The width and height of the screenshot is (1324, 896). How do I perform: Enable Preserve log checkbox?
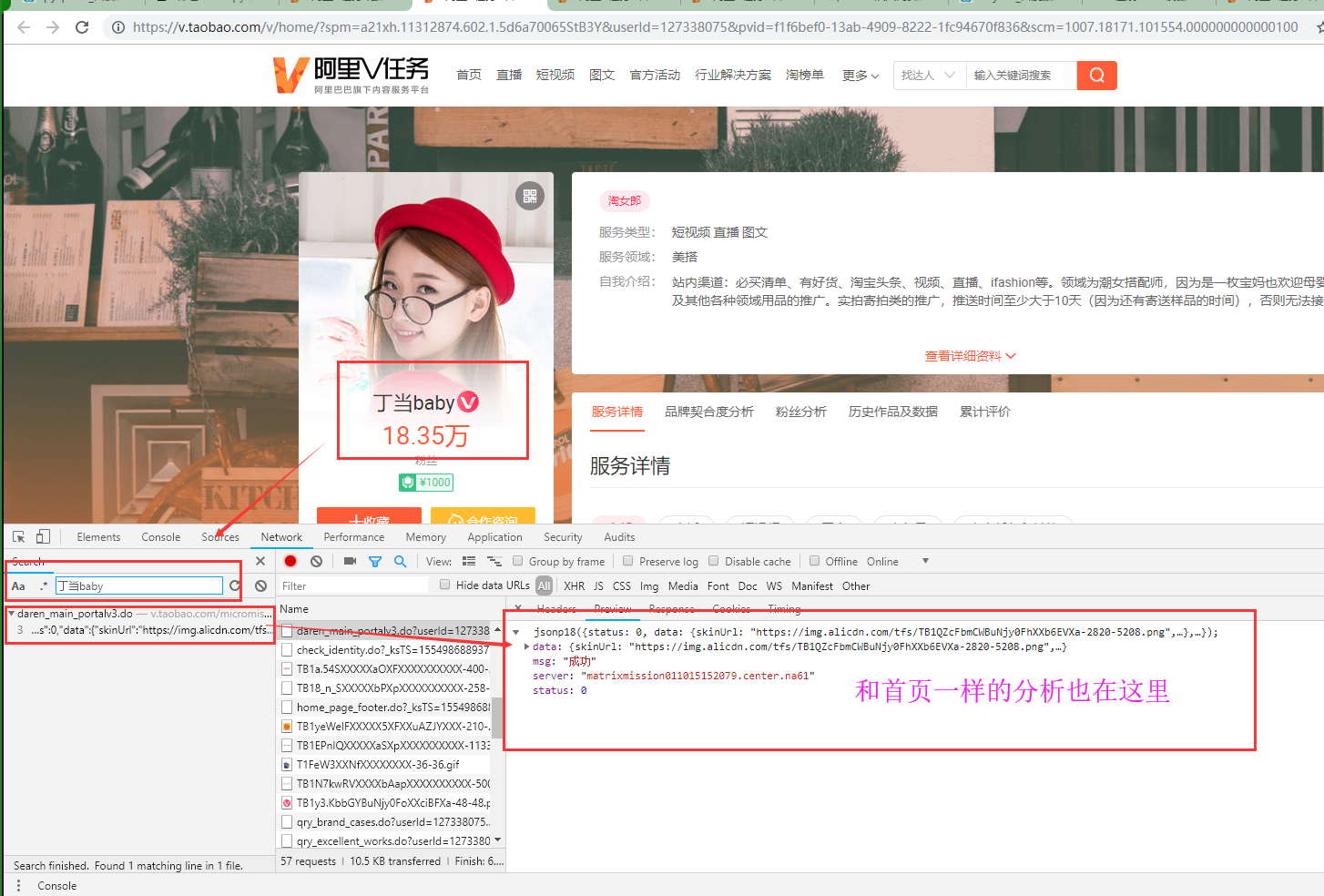pos(627,562)
